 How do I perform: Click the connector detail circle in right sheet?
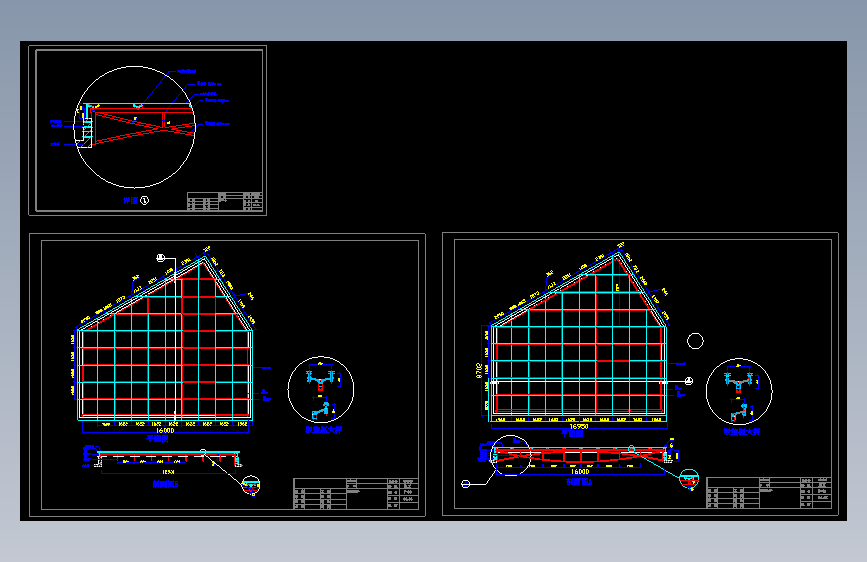tap(739, 392)
